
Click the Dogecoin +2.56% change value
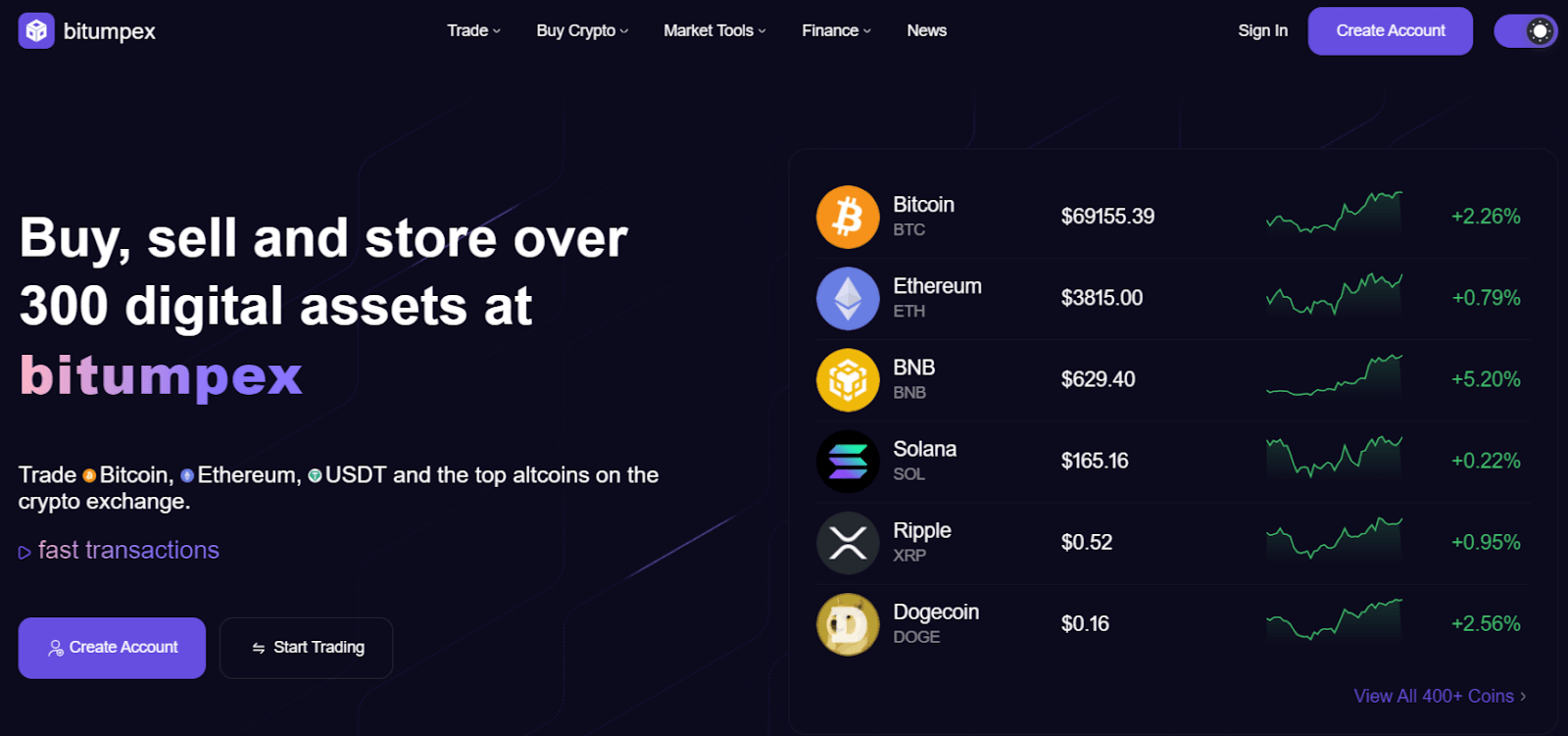pyautogui.click(x=1486, y=623)
